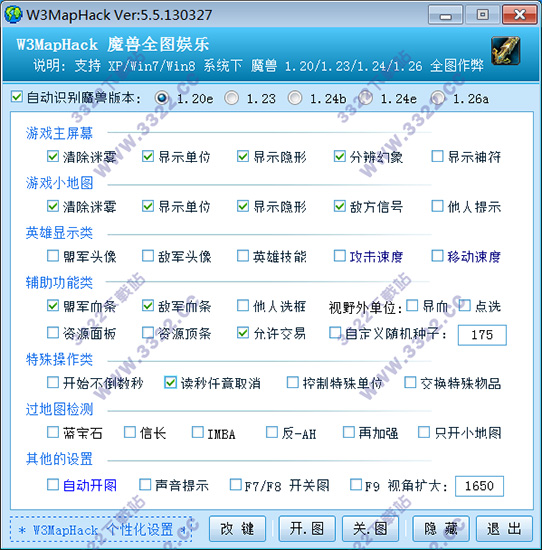Enable 蓝宝石 map detection checkbox
Image resolution: width=542 pixels, height=550 pixels.
(x=53, y=432)
